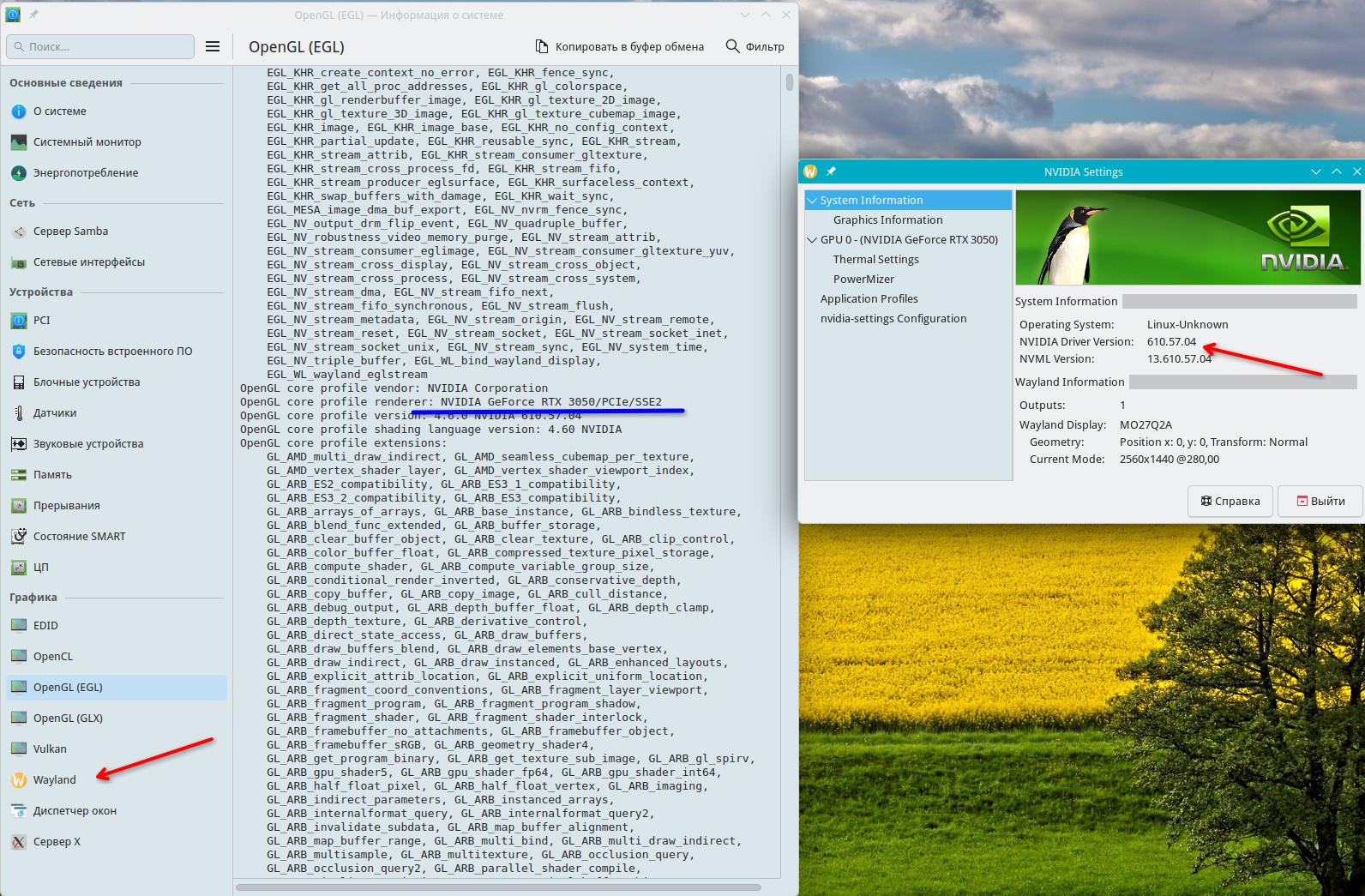
Task: Click the Сервер Samba icon
Action: pos(19,232)
